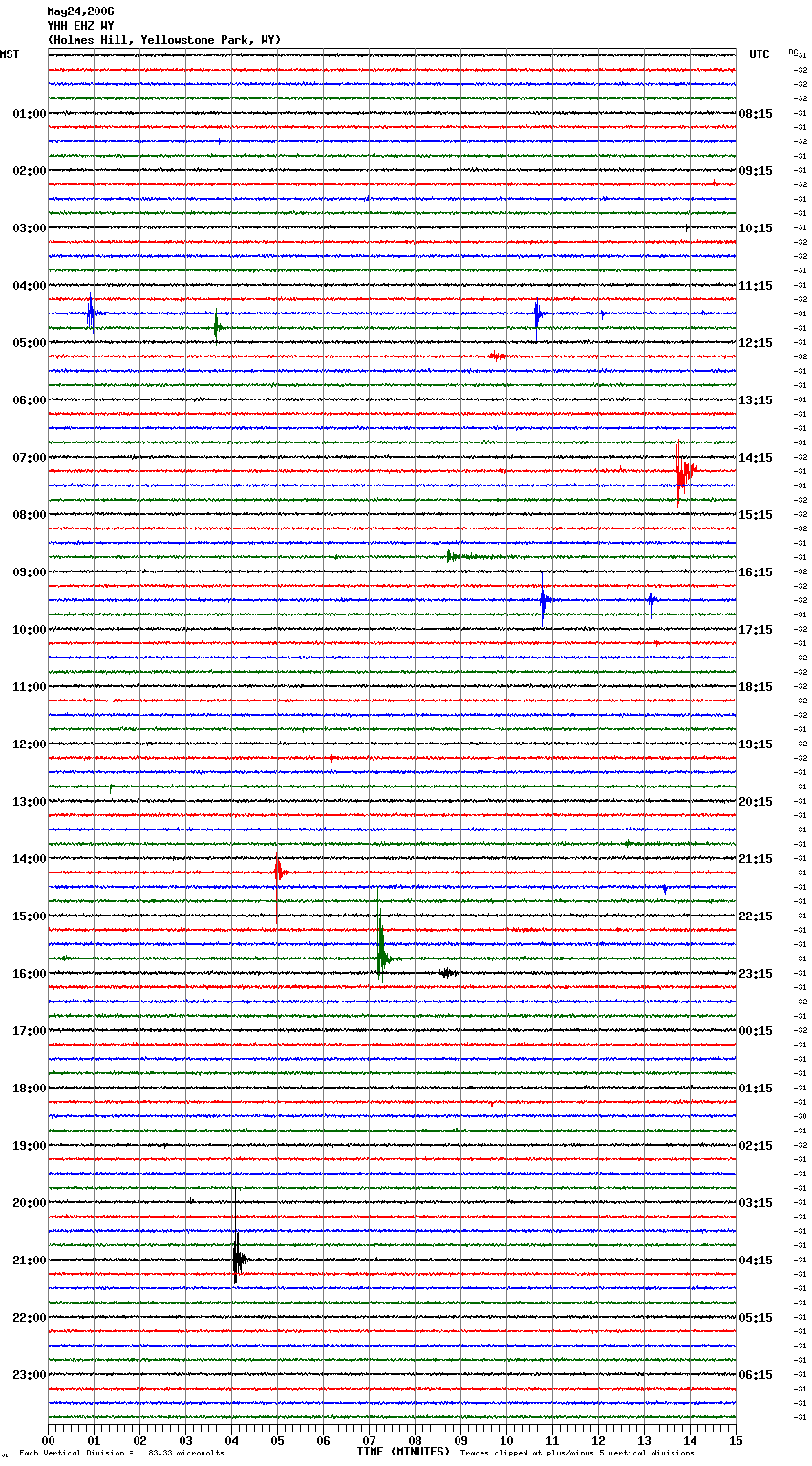Click the 00:15 UTC time label
Viewport: 812px width, 1466px height.
(x=756, y=1031)
